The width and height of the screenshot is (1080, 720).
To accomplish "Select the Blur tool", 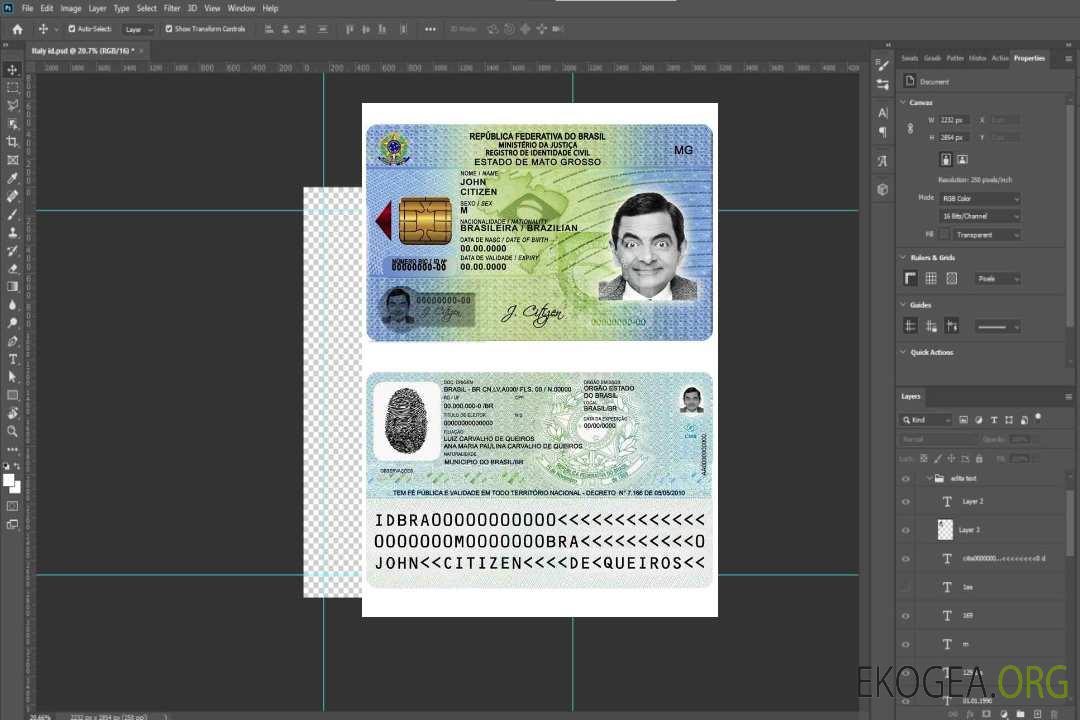I will (x=12, y=305).
